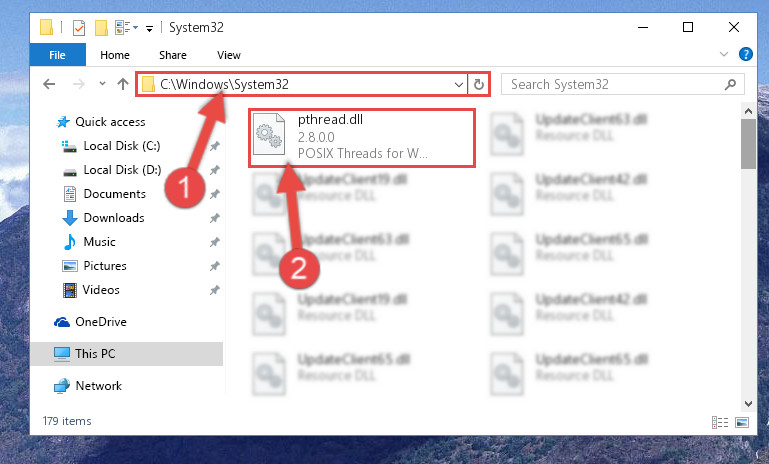The image size is (769, 464).
Task: Refresh the System32 folder view
Action: [x=479, y=84]
